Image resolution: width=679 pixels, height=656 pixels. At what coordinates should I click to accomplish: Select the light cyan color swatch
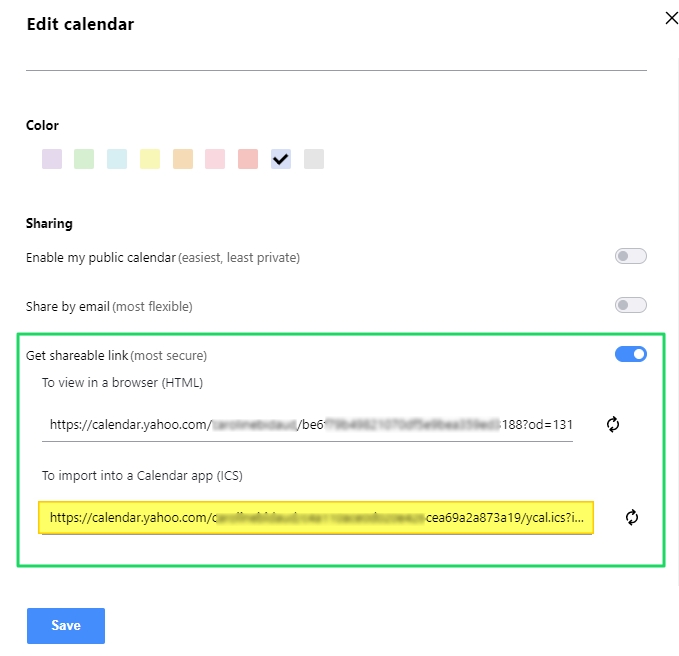point(117,159)
